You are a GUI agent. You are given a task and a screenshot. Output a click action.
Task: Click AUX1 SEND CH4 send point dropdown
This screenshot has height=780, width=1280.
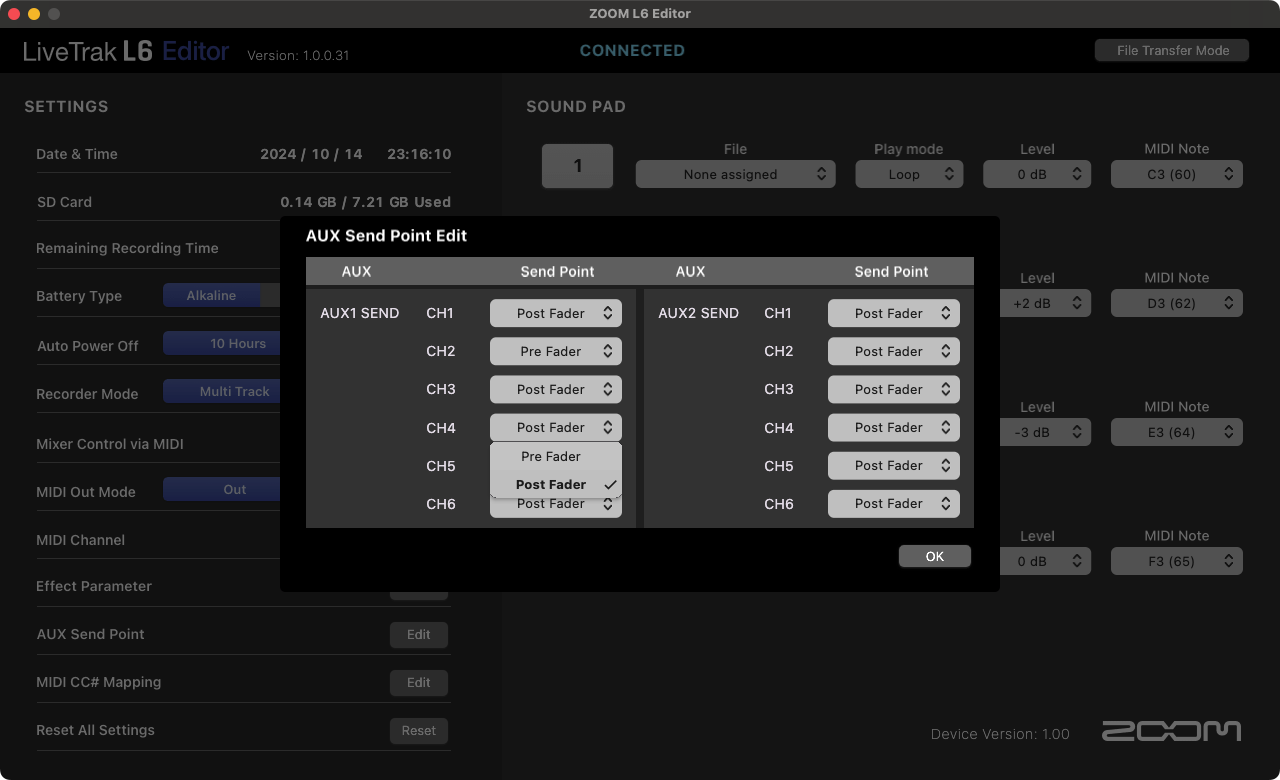coord(556,427)
